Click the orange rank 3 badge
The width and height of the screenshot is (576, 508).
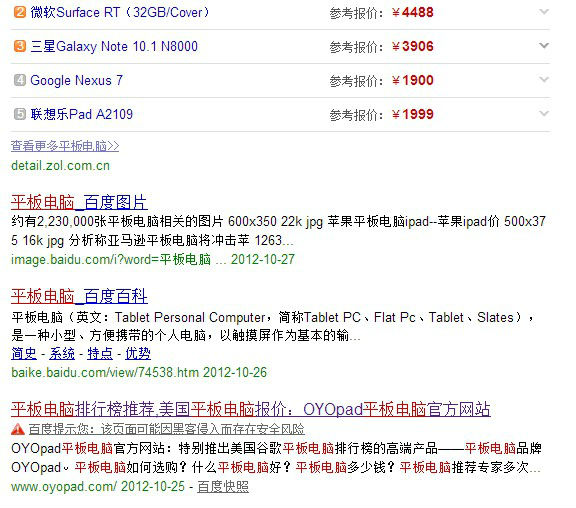[x=20, y=46]
